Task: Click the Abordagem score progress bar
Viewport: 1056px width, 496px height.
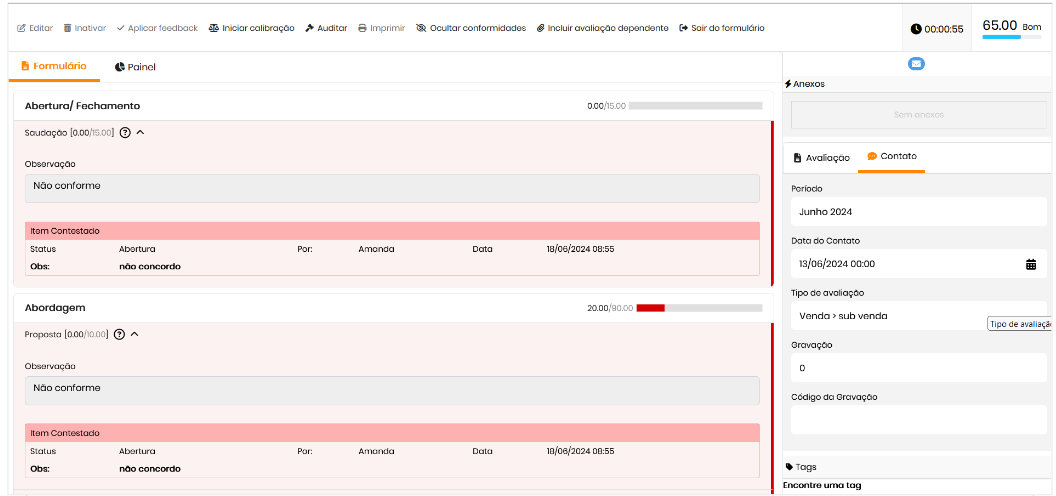Action: [698, 308]
